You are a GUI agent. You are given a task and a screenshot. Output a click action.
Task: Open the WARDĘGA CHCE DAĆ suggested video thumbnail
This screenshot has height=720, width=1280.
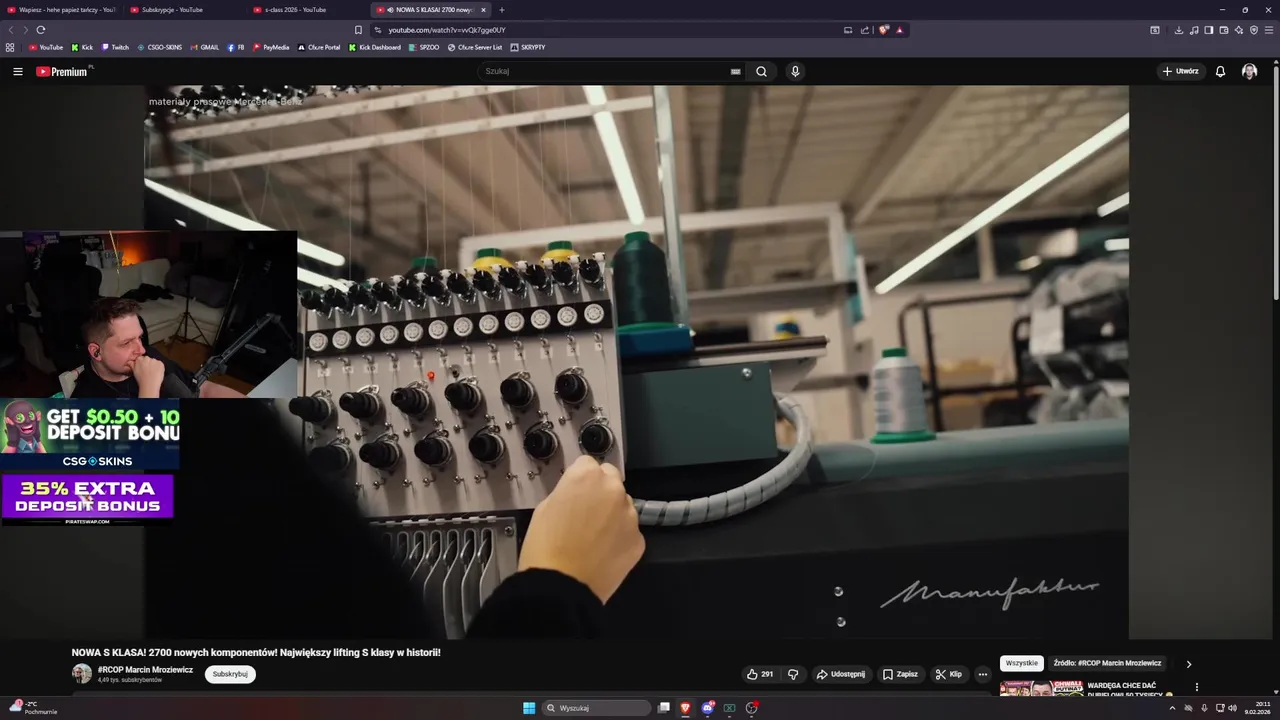pos(1041,688)
